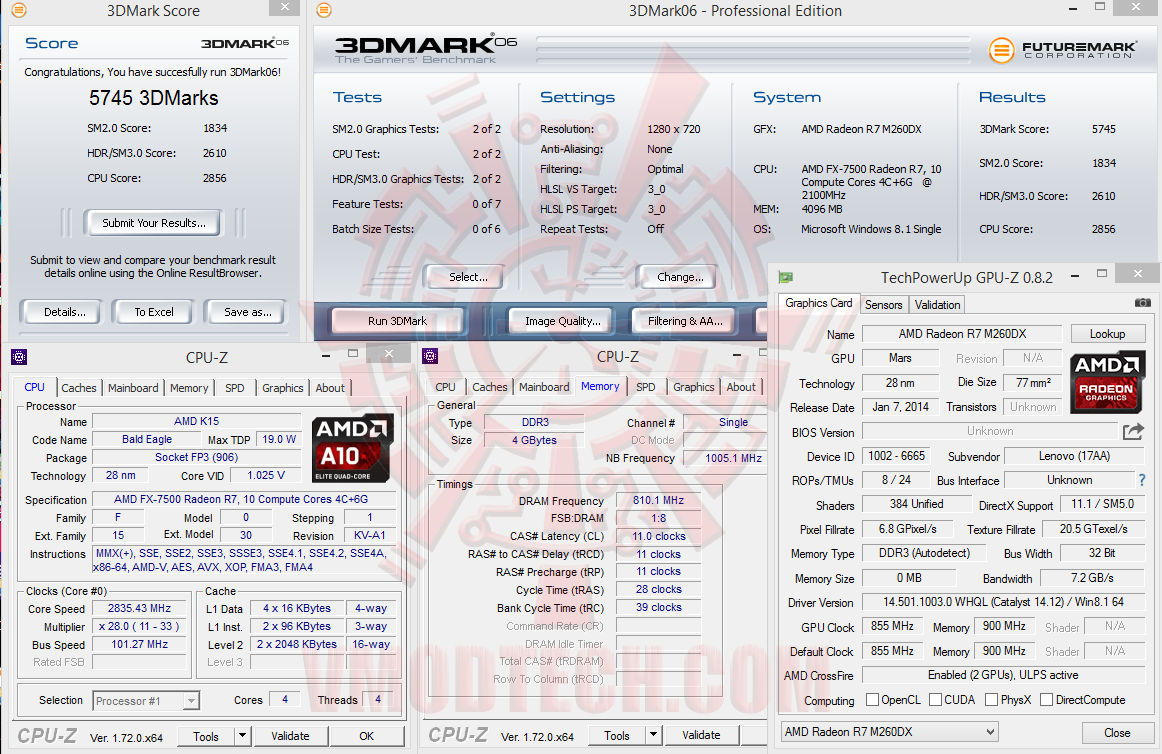Click the Core Speed 2835.43 MHz value
This screenshot has width=1162, height=754.
(x=139, y=608)
